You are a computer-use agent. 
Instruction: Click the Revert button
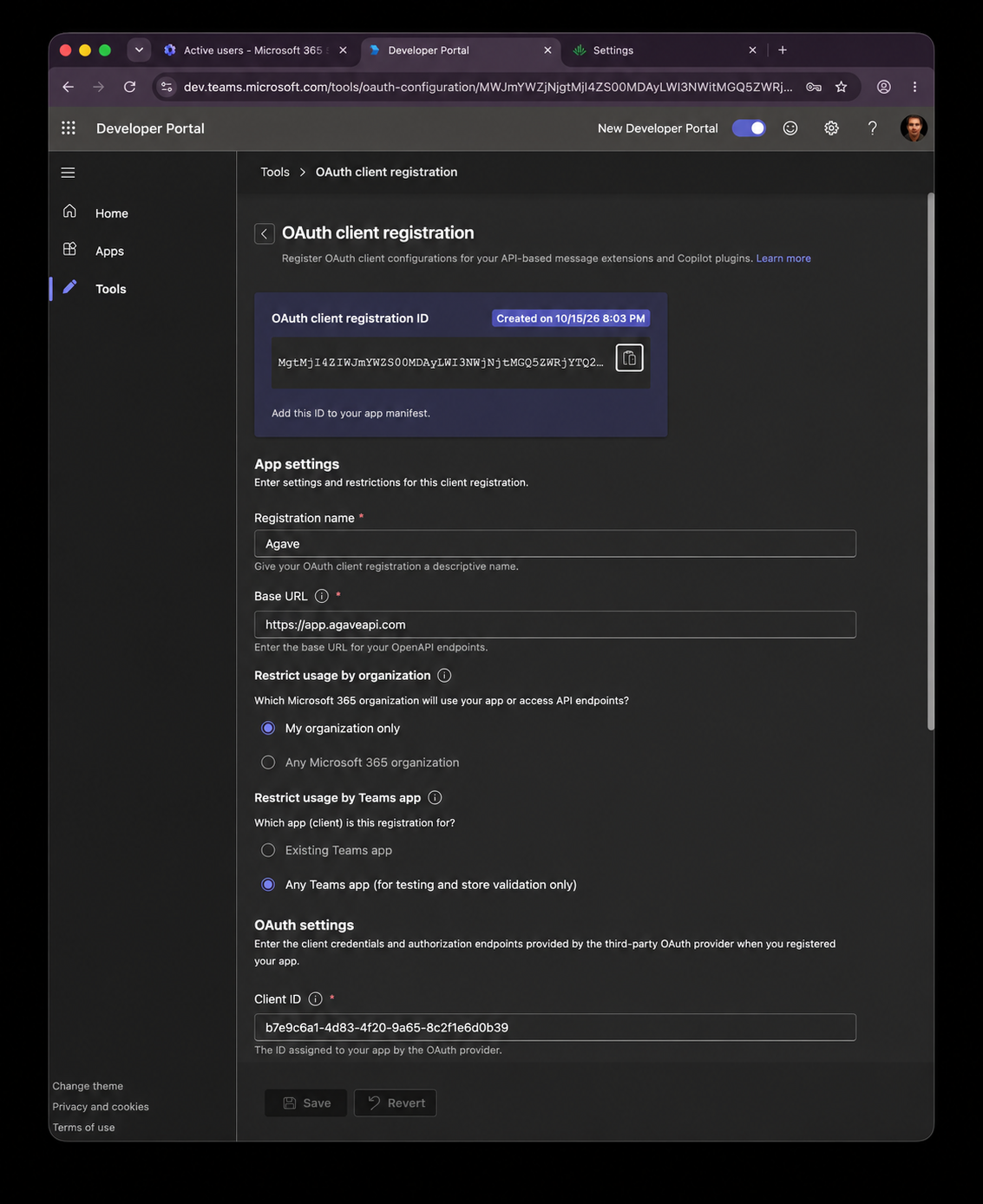point(396,1103)
